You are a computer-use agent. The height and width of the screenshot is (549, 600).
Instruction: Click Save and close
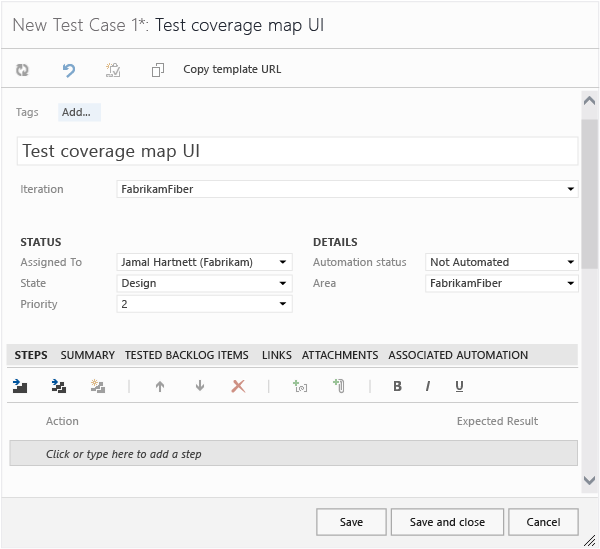(x=447, y=522)
